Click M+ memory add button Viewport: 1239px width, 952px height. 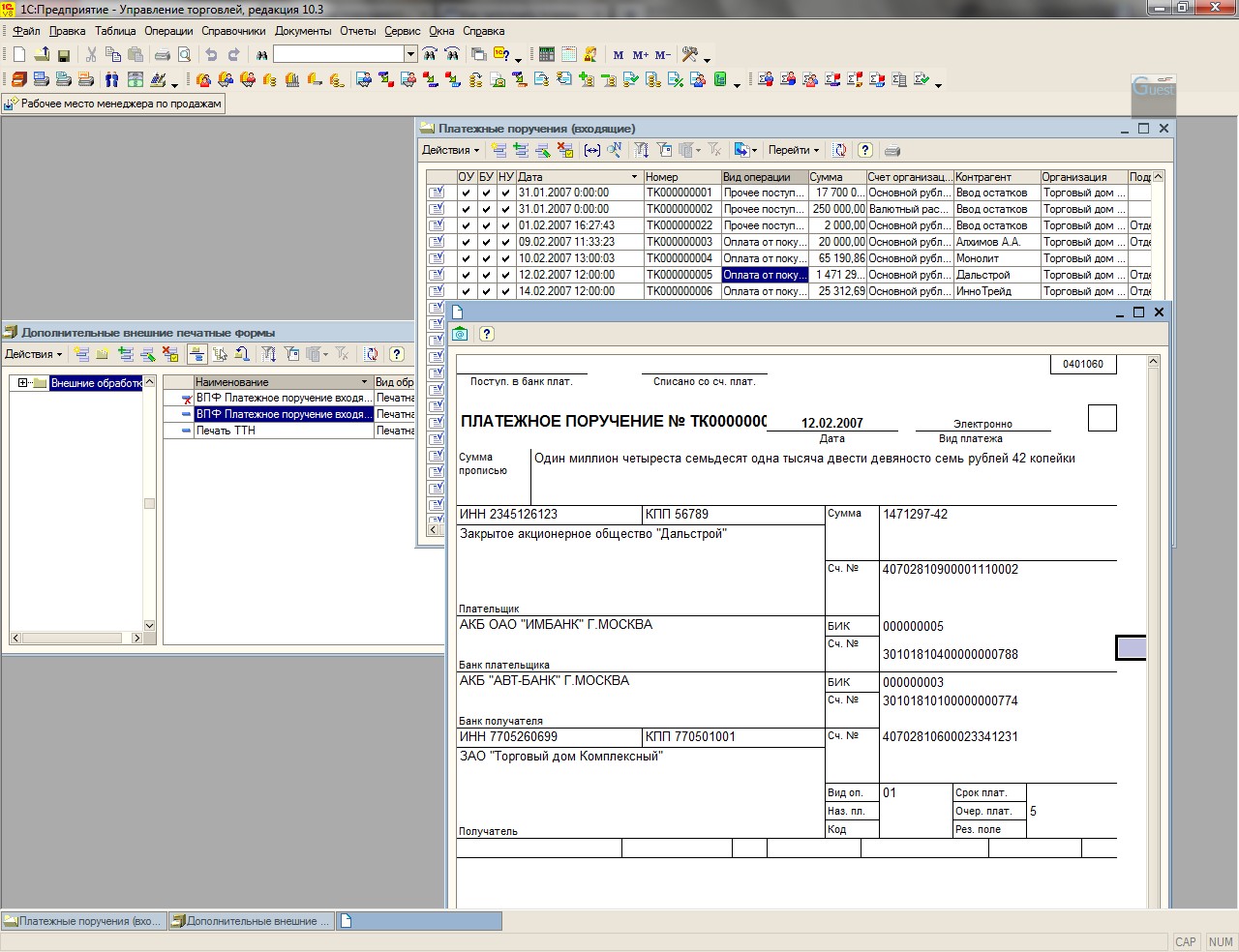click(x=641, y=55)
